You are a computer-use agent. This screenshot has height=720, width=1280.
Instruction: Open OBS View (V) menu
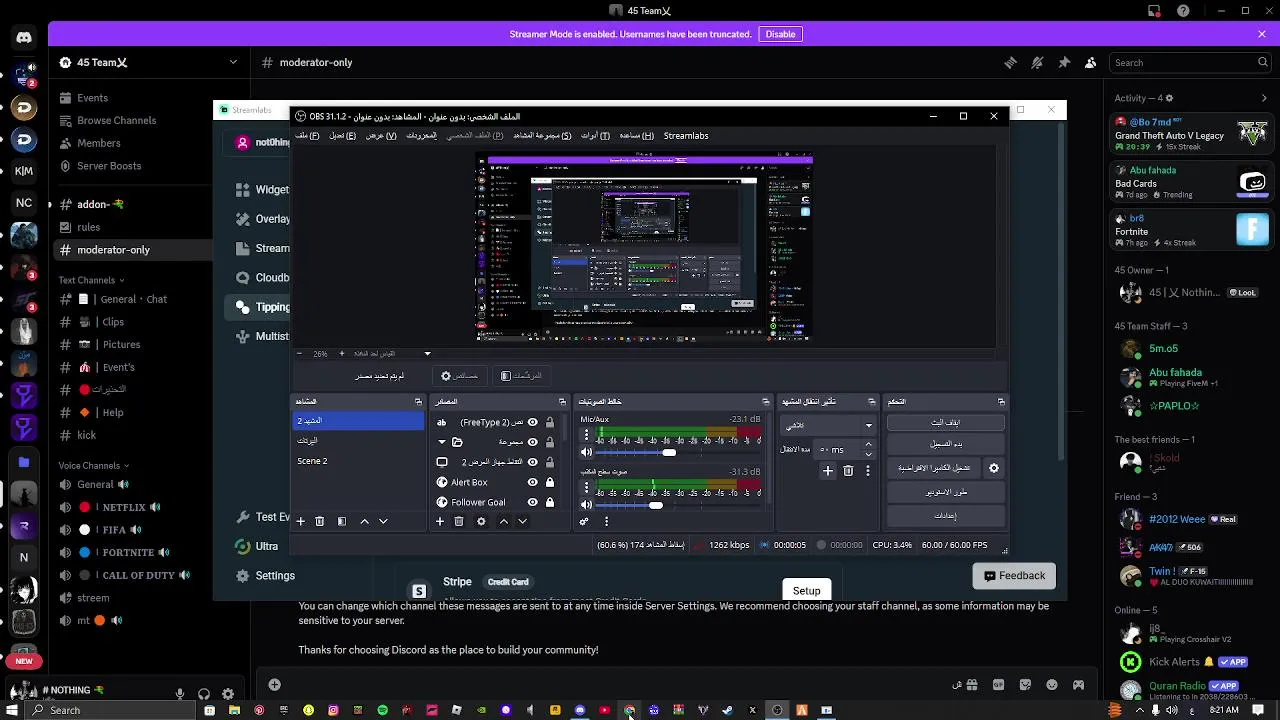click(x=381, y=135)
